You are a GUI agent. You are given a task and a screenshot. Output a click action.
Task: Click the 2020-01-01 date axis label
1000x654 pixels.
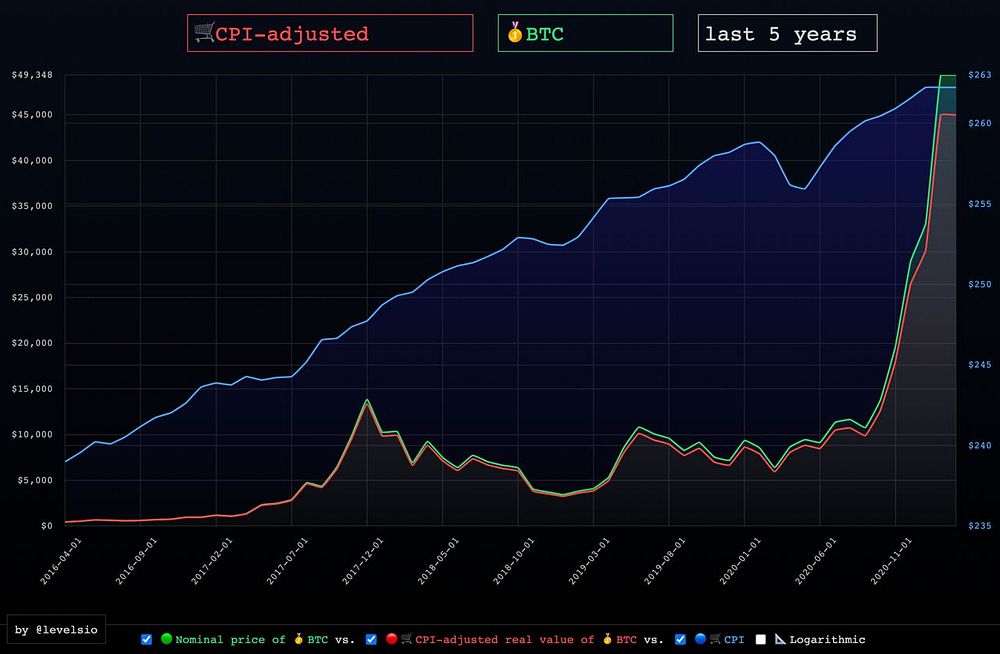coord(741,560)
